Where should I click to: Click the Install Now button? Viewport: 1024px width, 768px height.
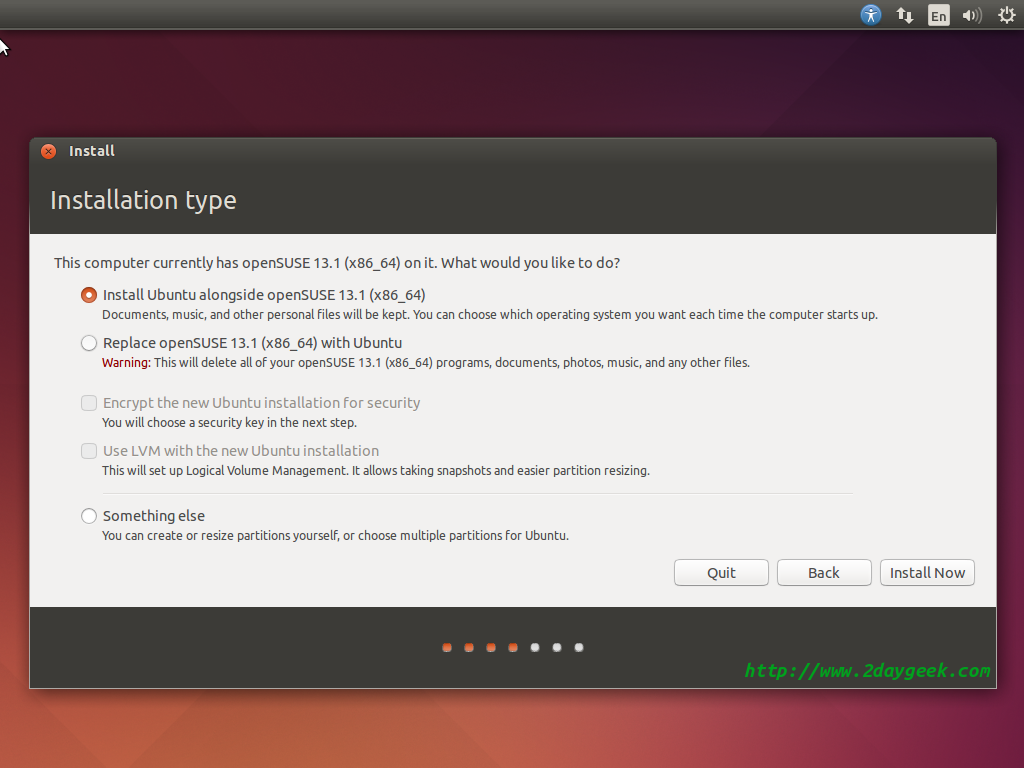coord(927,573)
